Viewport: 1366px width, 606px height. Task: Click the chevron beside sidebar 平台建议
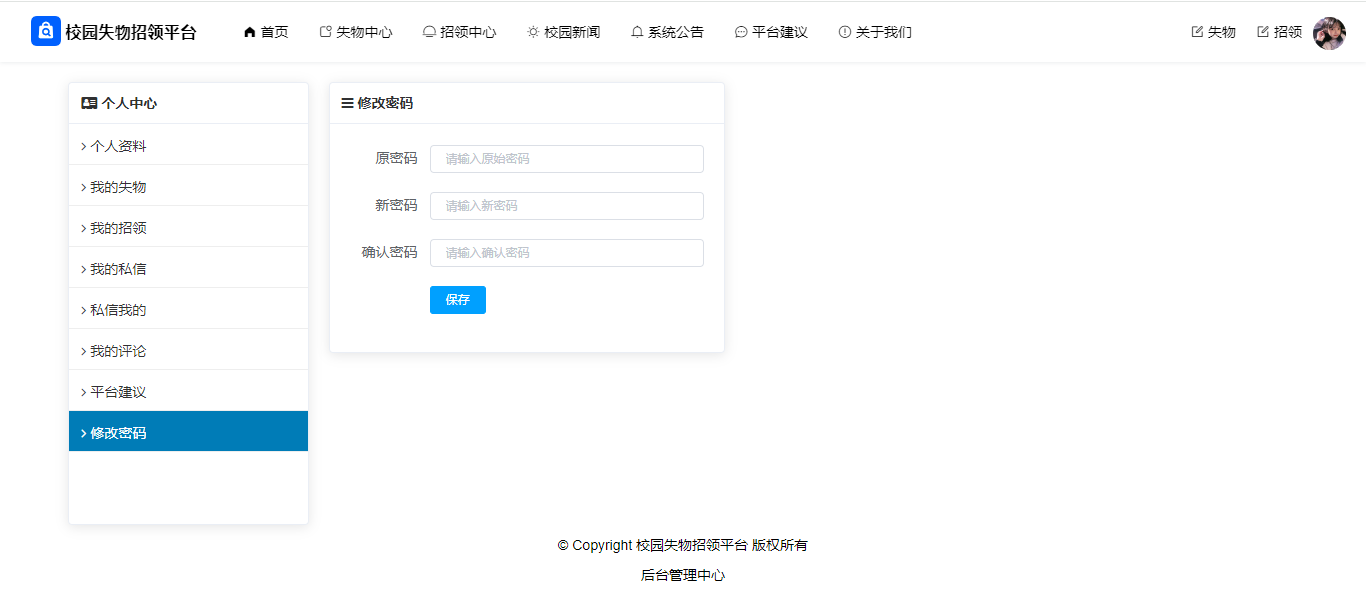[x=84, y=392]
